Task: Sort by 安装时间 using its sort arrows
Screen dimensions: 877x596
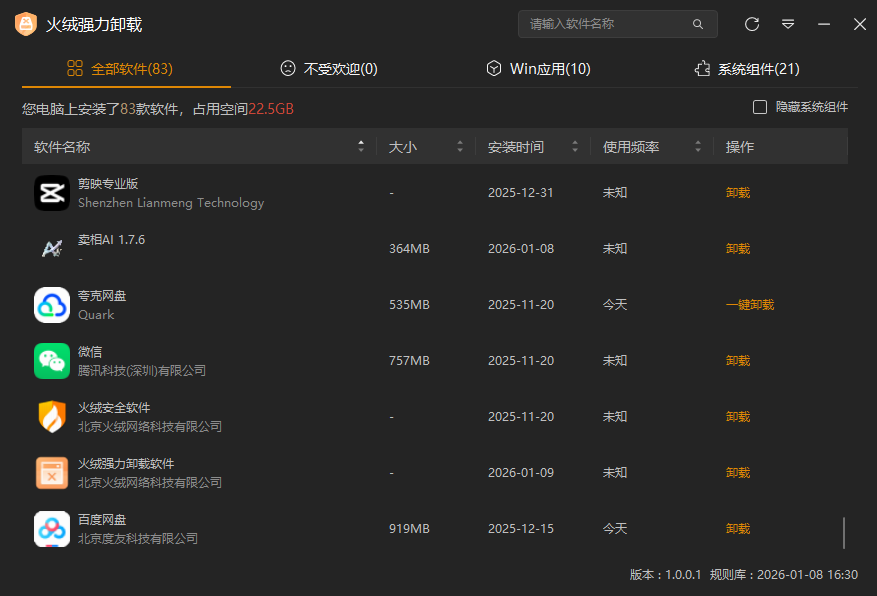Action: coord(575,145)
